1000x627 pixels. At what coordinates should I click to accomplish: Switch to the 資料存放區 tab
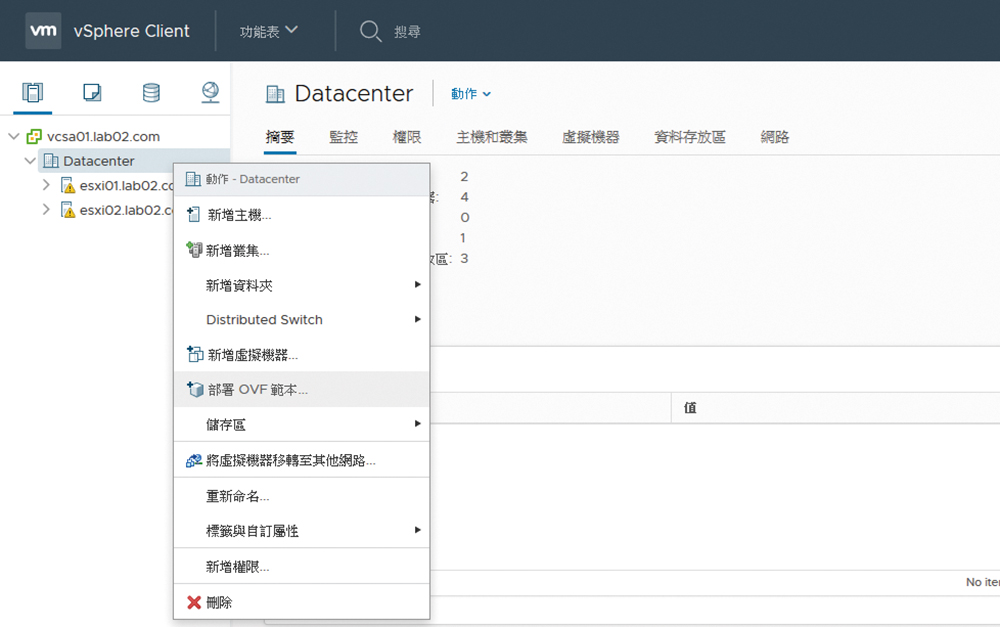(x=690, y=136)
